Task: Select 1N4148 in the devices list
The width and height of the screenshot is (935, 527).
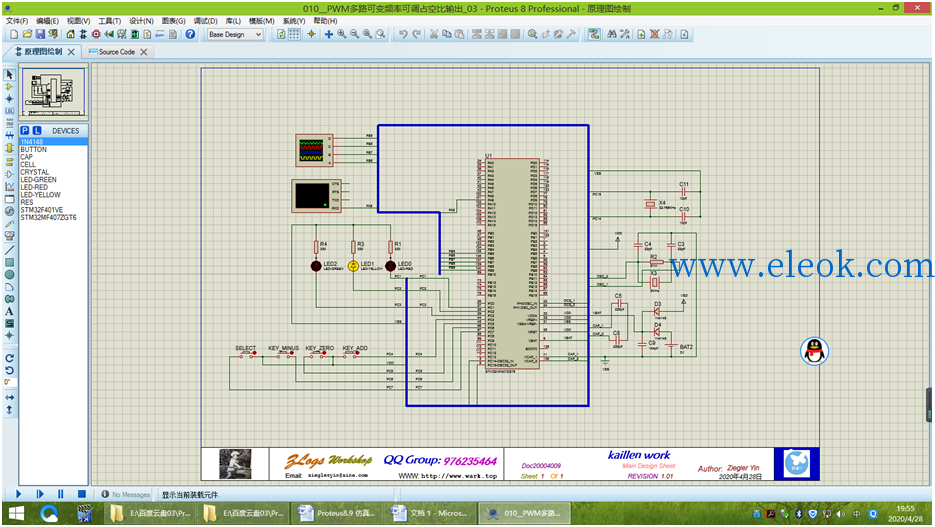Action: point(54,142)
